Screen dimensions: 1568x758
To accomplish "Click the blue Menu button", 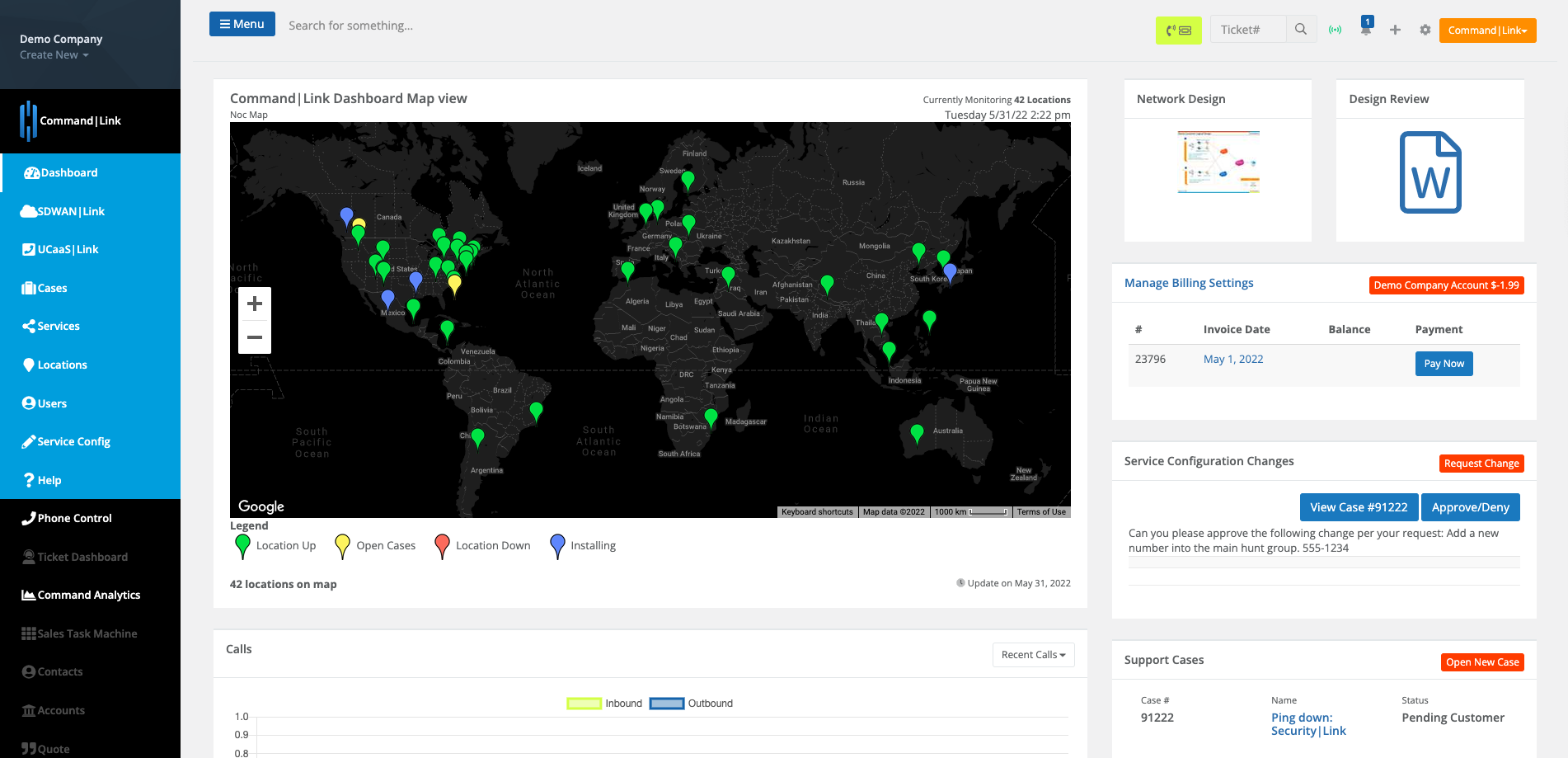I will tap(242, 24).
